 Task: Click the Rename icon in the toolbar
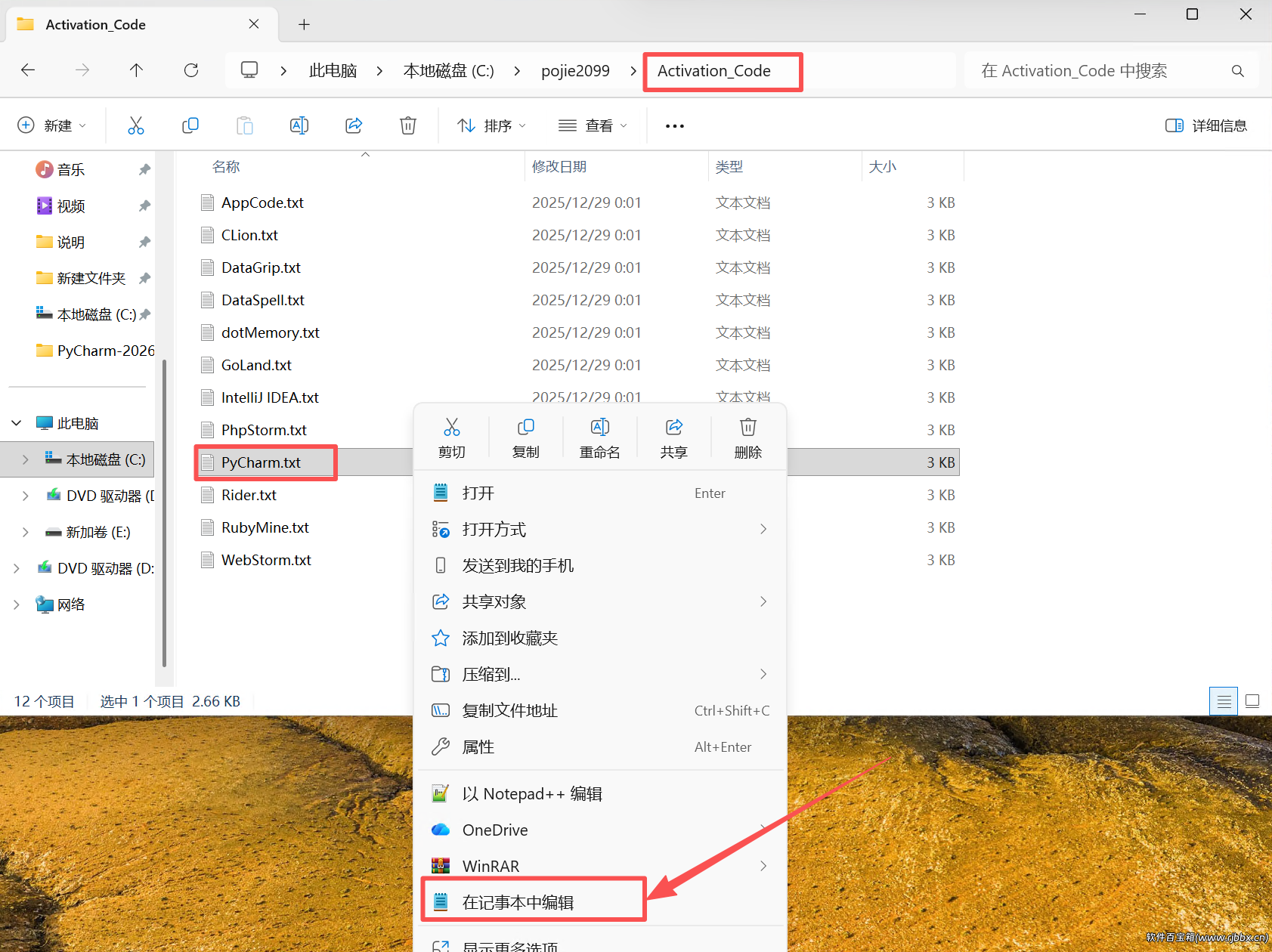click(x=299, y=125)
